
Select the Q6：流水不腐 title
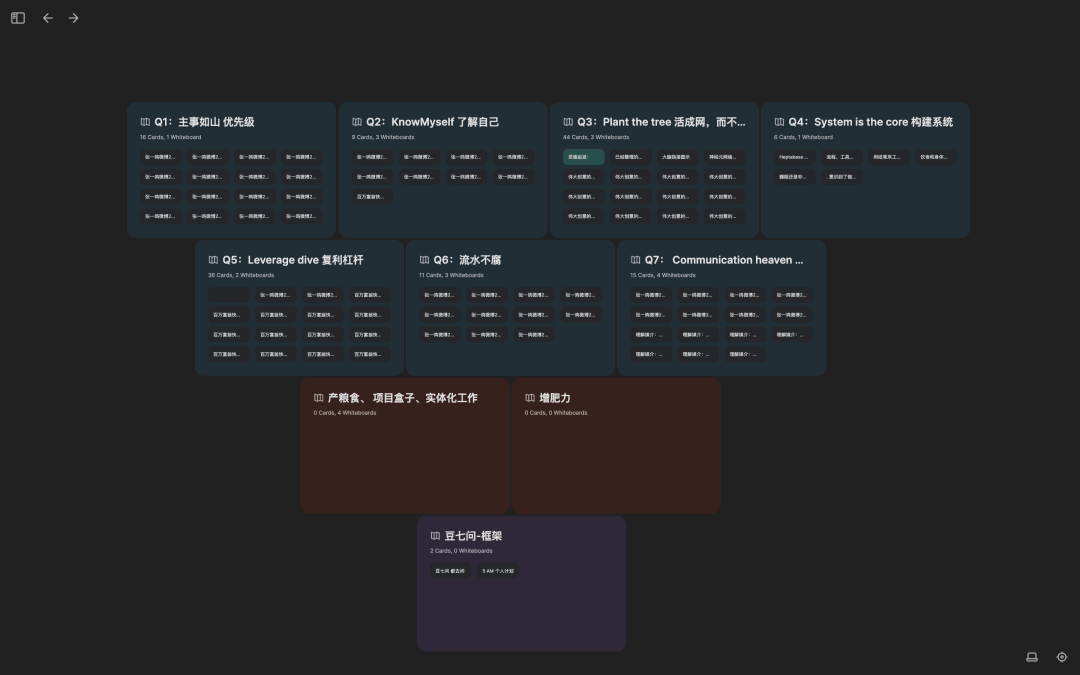pyautogui.click(x=467, y=260)
